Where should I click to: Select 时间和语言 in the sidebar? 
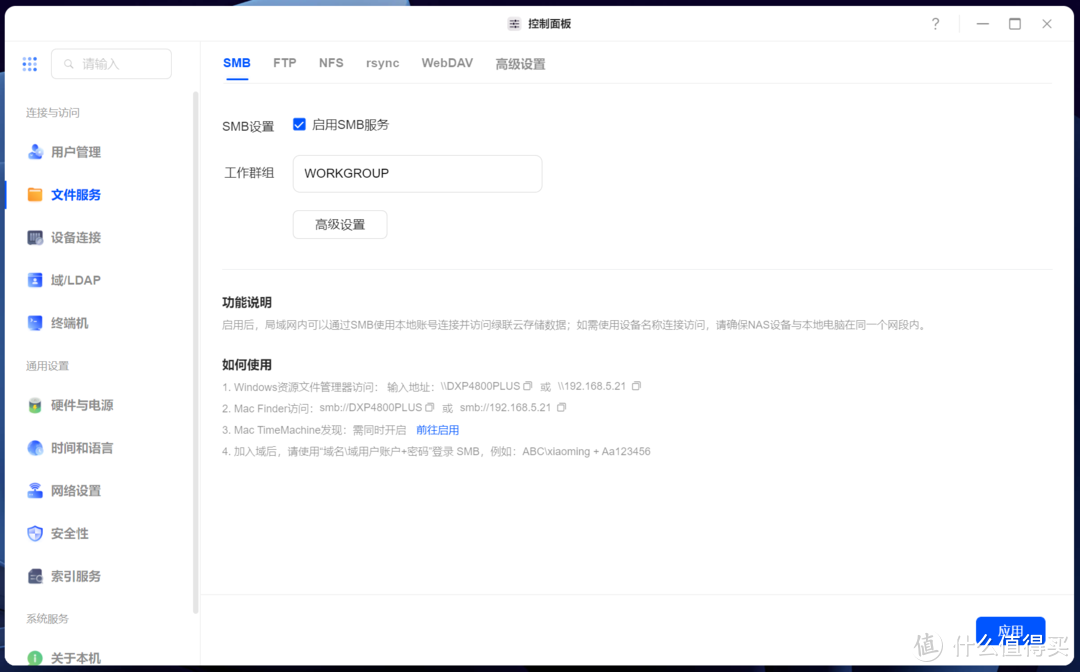click(x=82, y=448)
